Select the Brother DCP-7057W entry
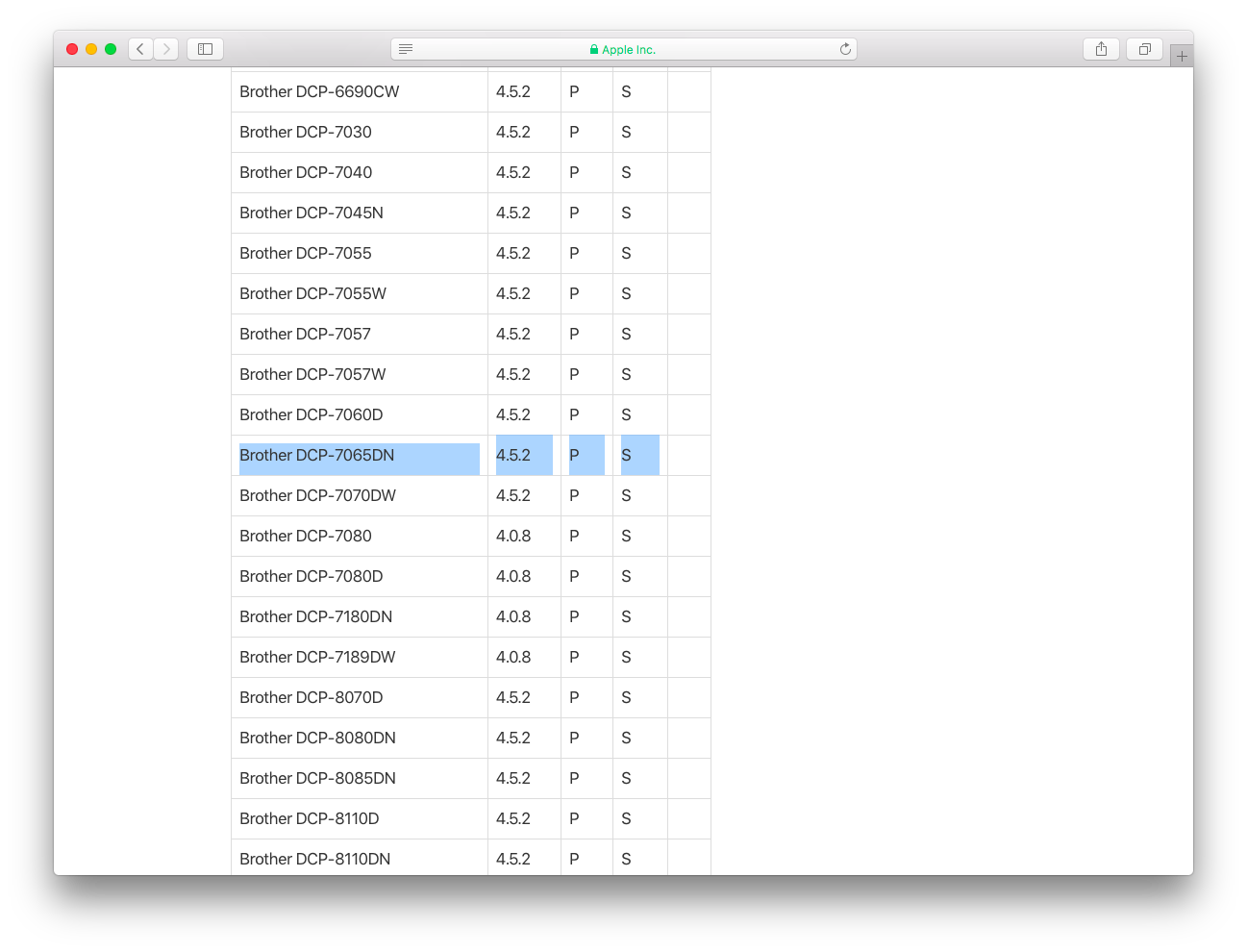The height and width of the screenshot is (952, 1247). [x=312, y=375]
